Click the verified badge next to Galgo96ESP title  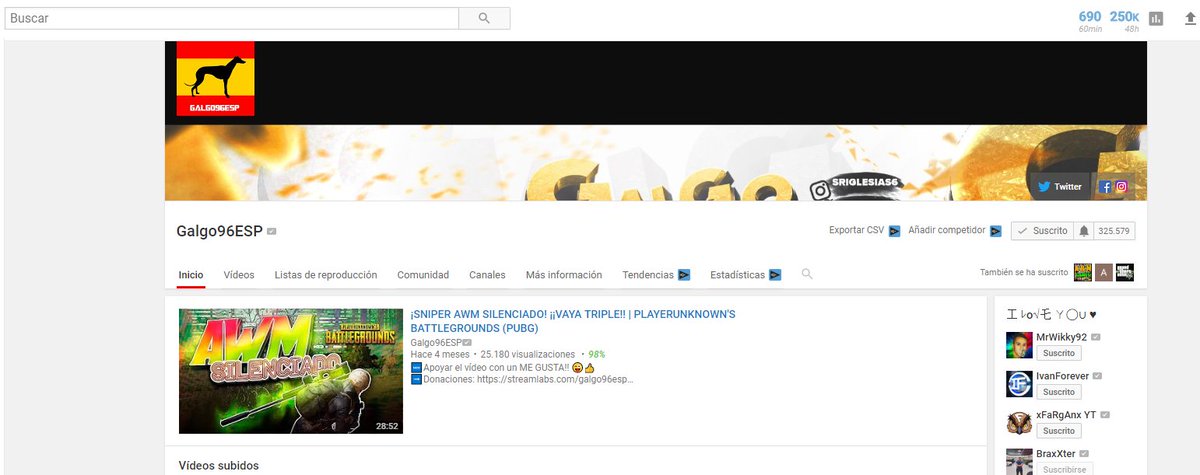272,231
